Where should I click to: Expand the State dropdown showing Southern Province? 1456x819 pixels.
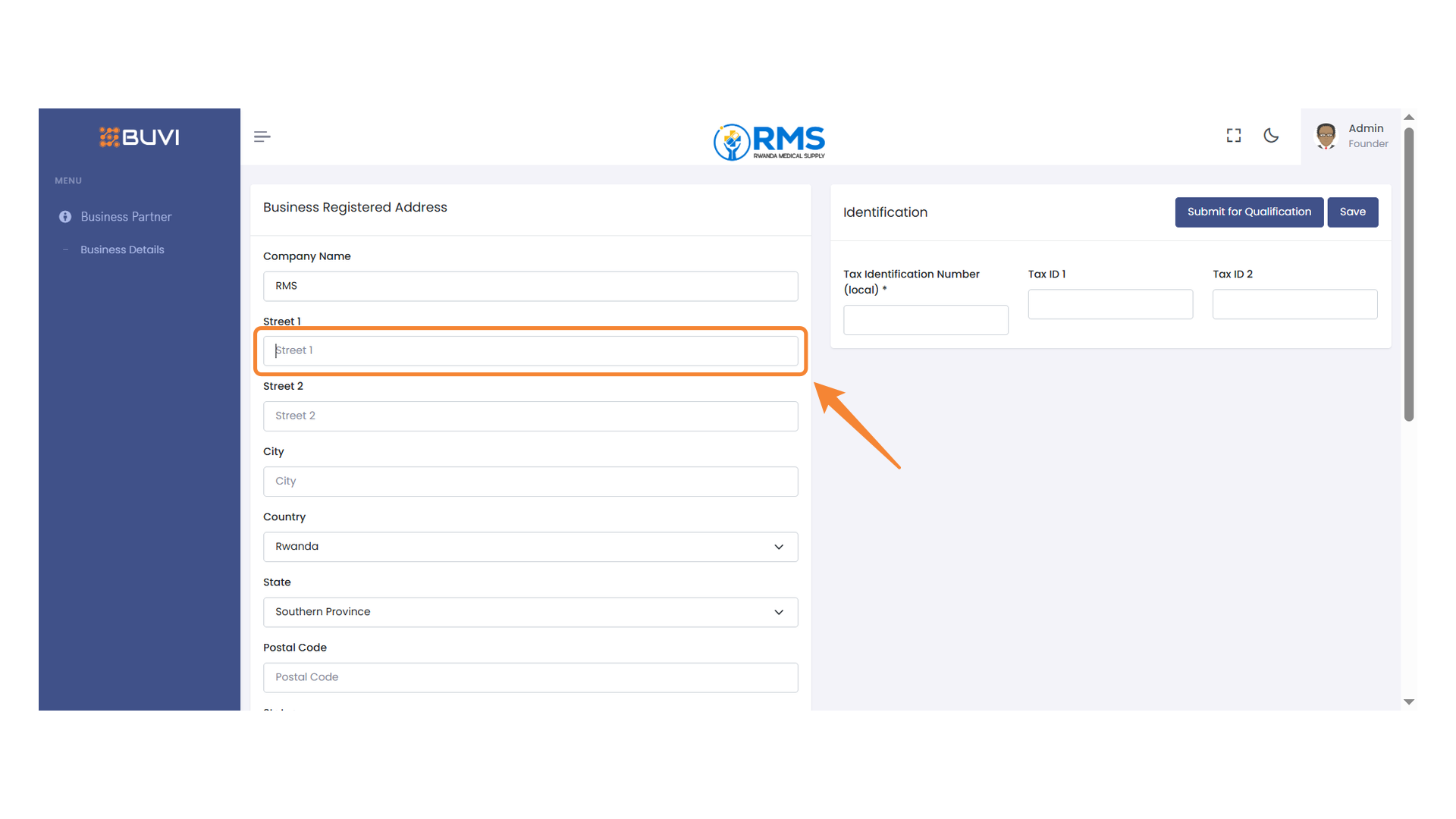click(x=530, y=612)
